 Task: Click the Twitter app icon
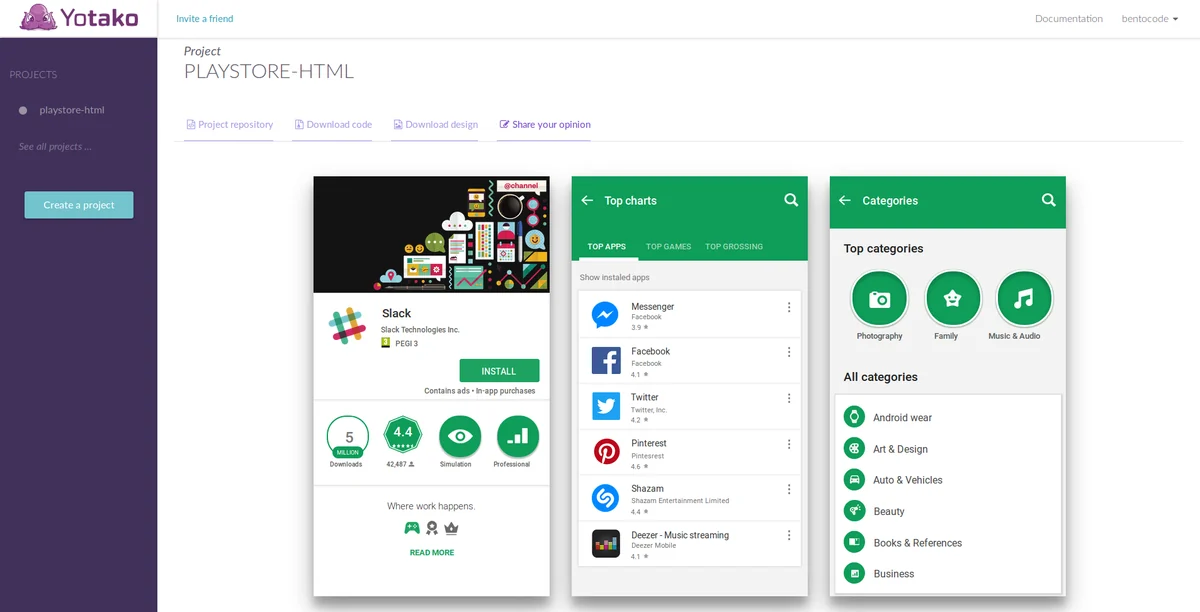[606, 406]
